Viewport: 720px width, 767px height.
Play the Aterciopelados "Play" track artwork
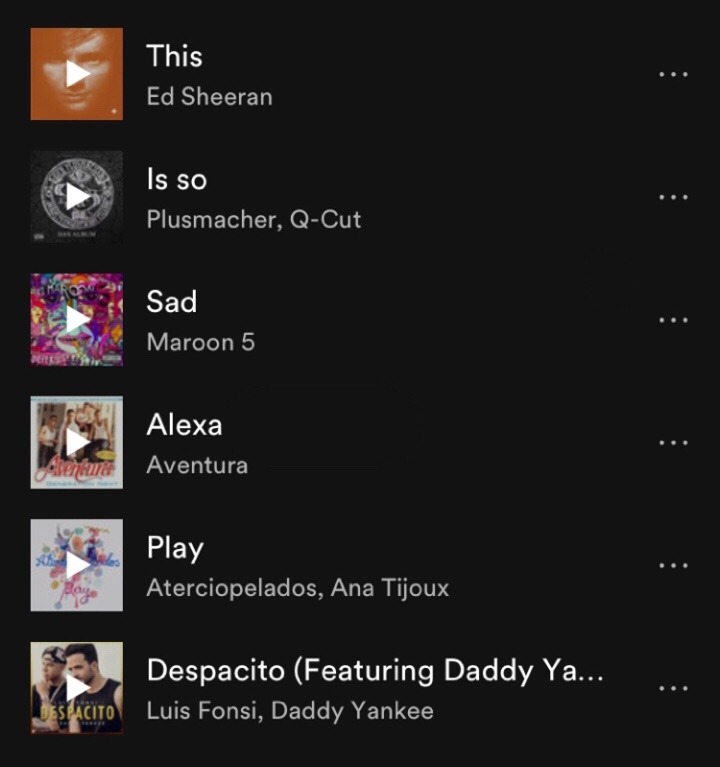[x=77, y=565]
